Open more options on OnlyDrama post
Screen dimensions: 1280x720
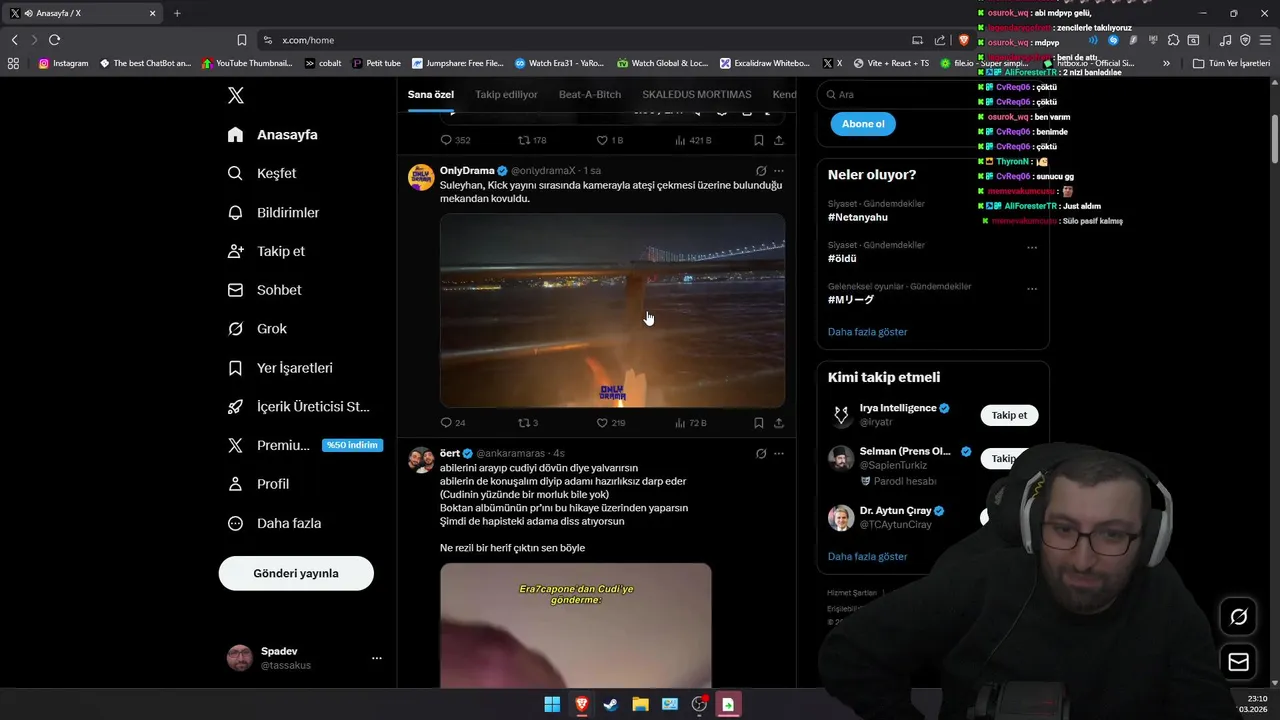coord(779,171)
